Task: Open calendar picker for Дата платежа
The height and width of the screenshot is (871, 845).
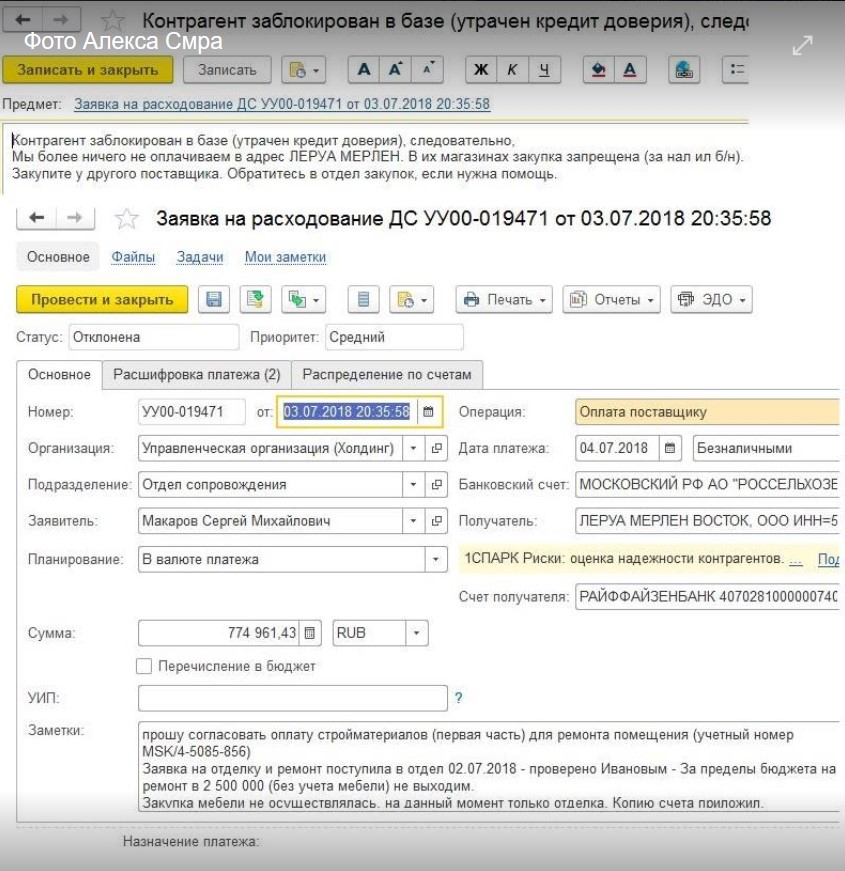Action: point(670,448)
